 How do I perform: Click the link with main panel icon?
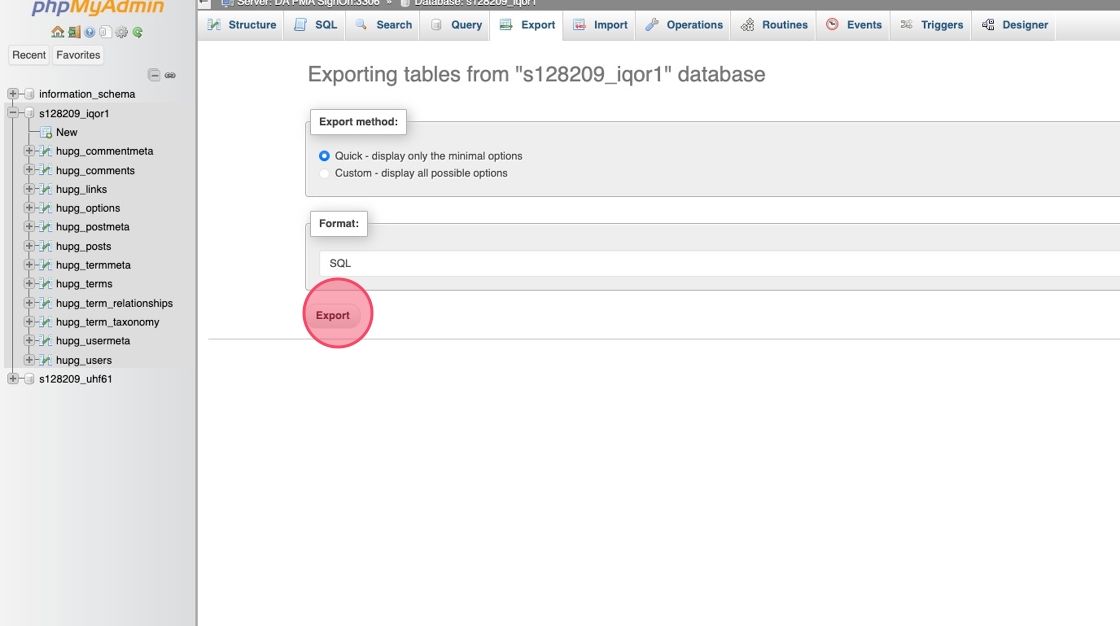(170, 75)
